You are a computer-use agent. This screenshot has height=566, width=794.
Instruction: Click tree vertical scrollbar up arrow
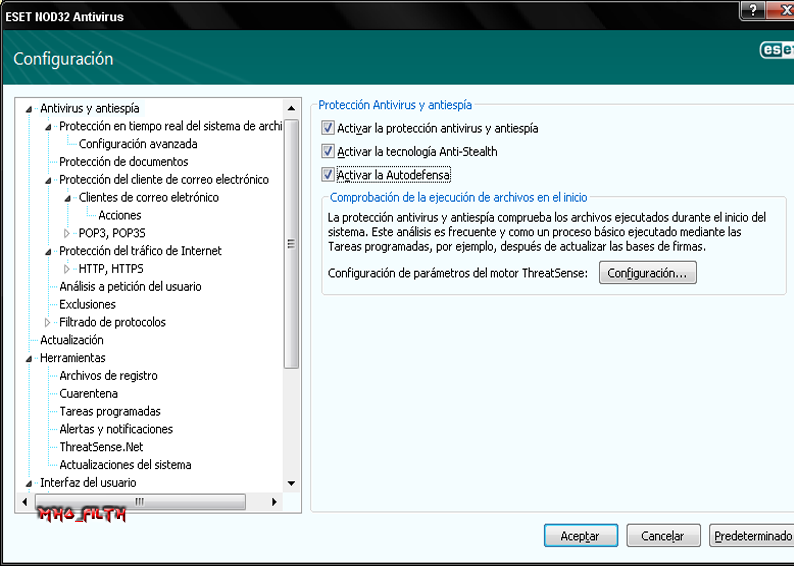click(x=291, y=108)
